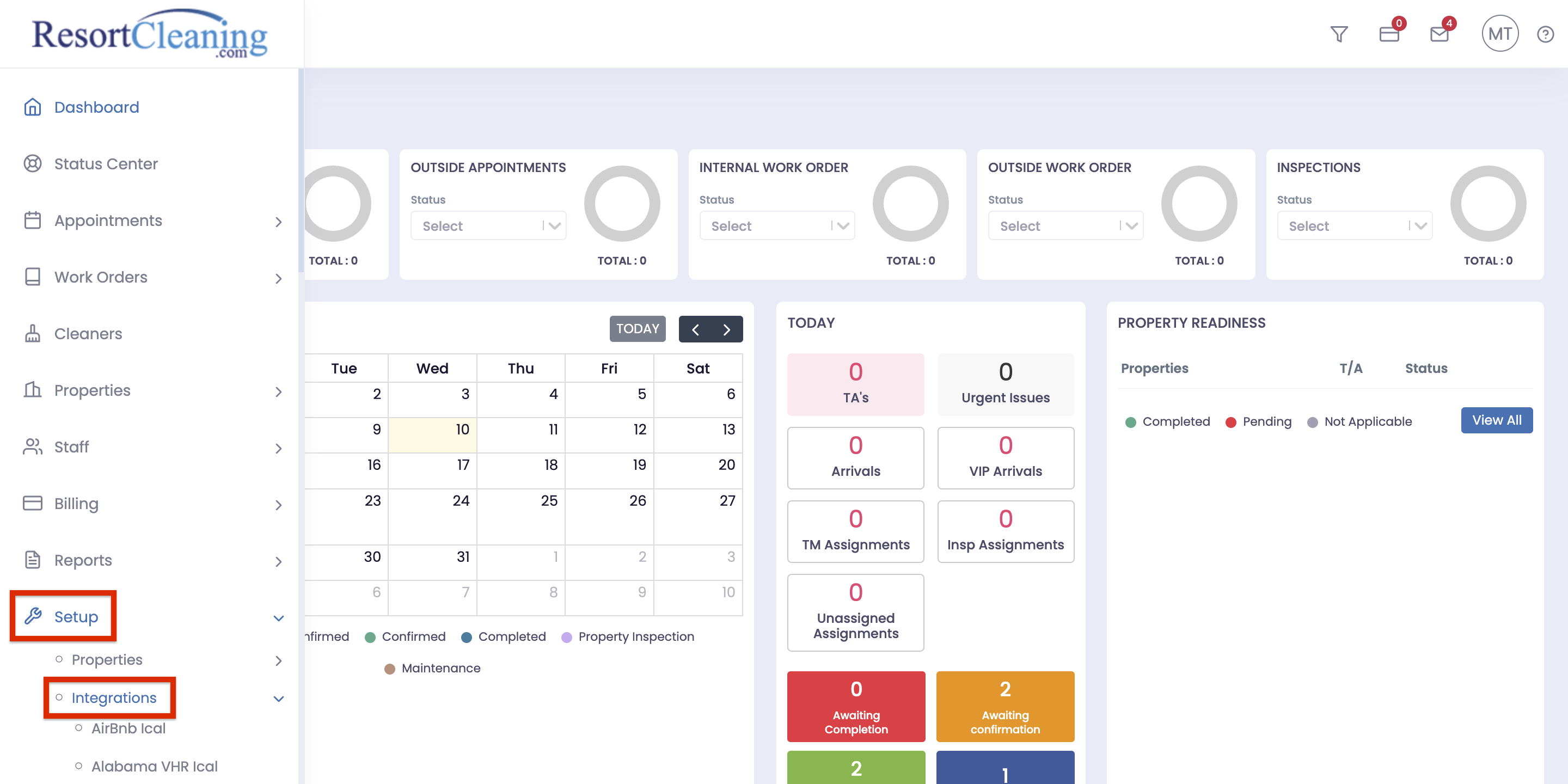Click the Billing card icon in sidebar
This screenshot has width=1568, height=784.
pyautogui.click(x=32, y=504)
